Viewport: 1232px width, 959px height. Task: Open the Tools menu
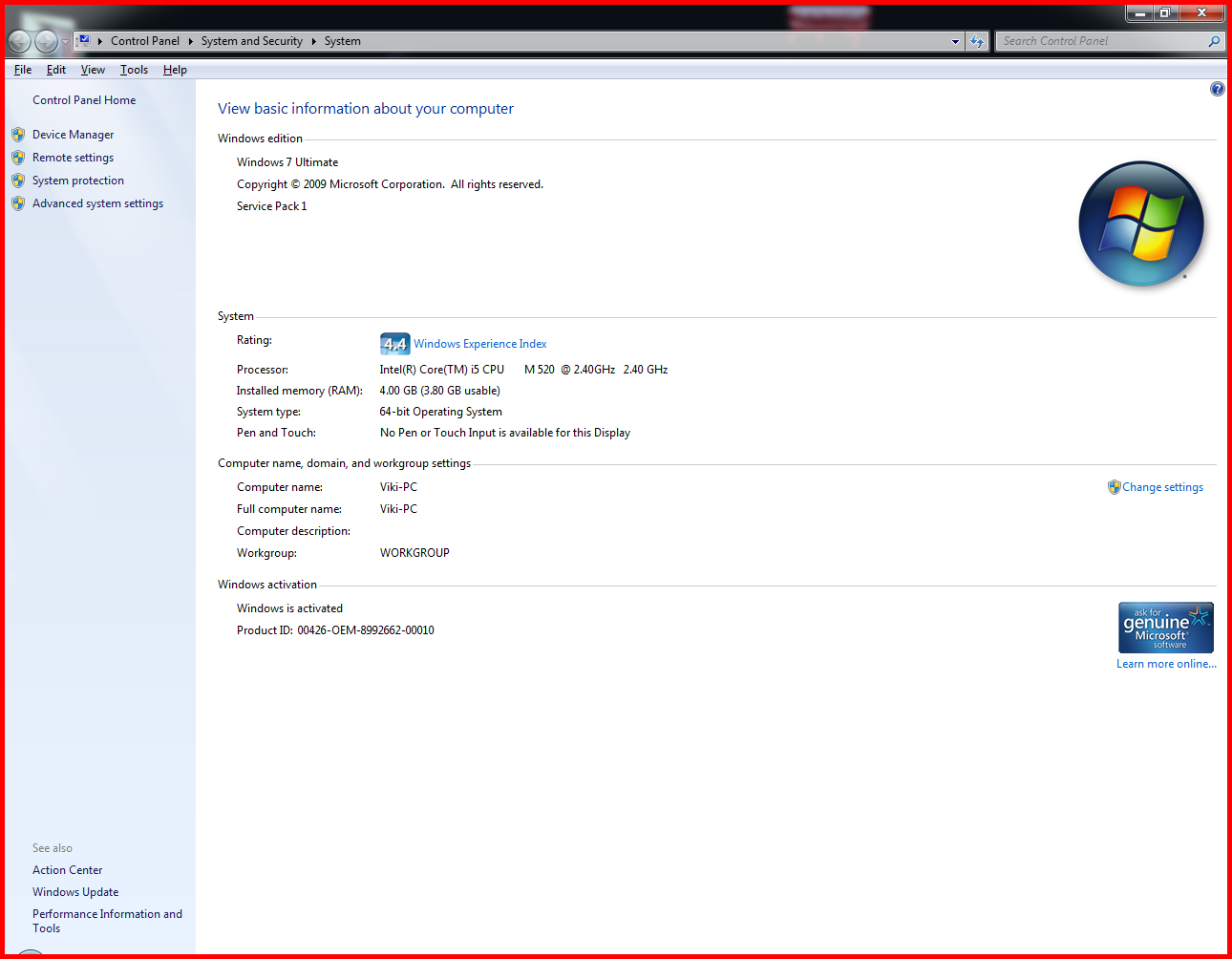pos(134,70)
